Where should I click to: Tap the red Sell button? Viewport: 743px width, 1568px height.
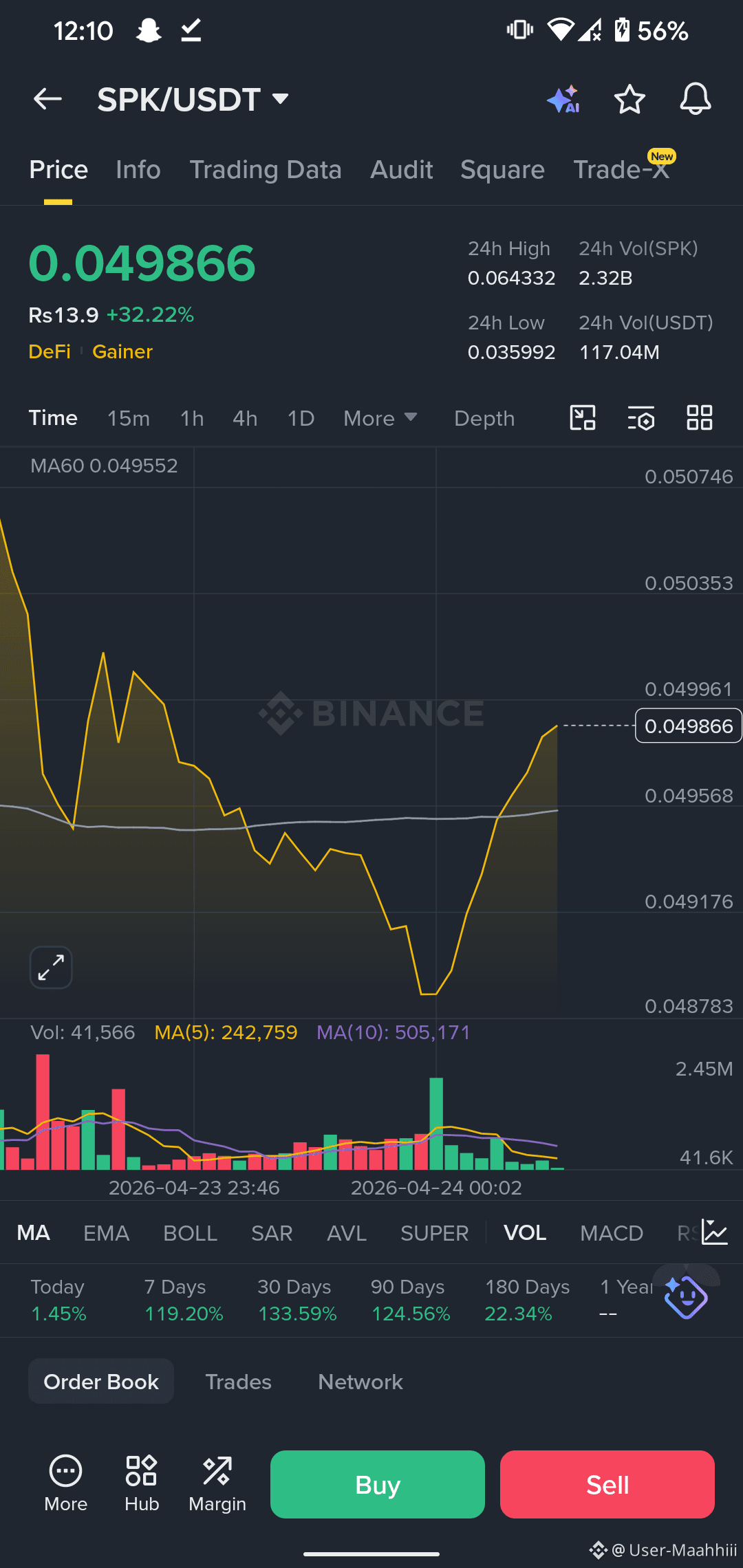point(607,1484)
